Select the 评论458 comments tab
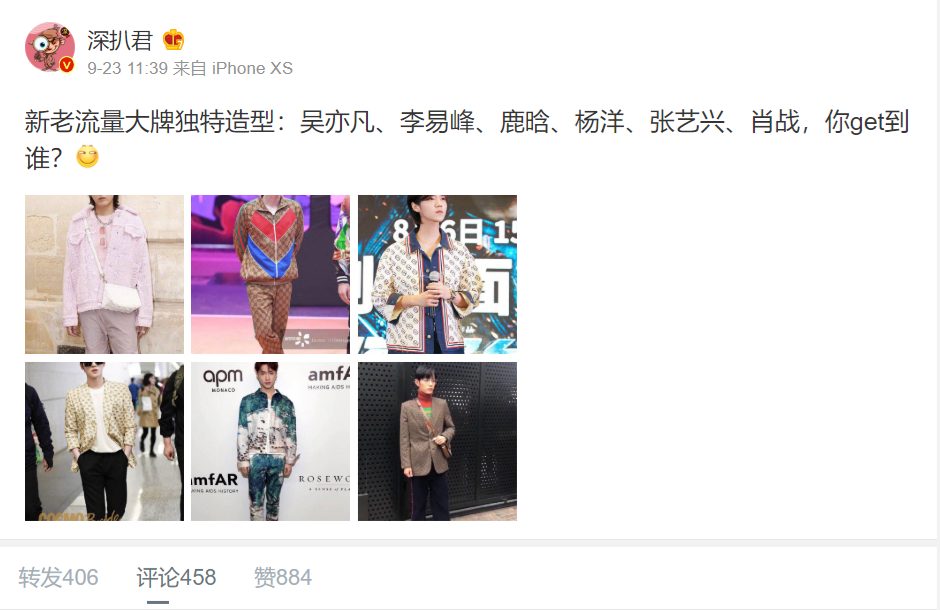The image size is (940, 610). pyautogui.click(x=176, y=578)
